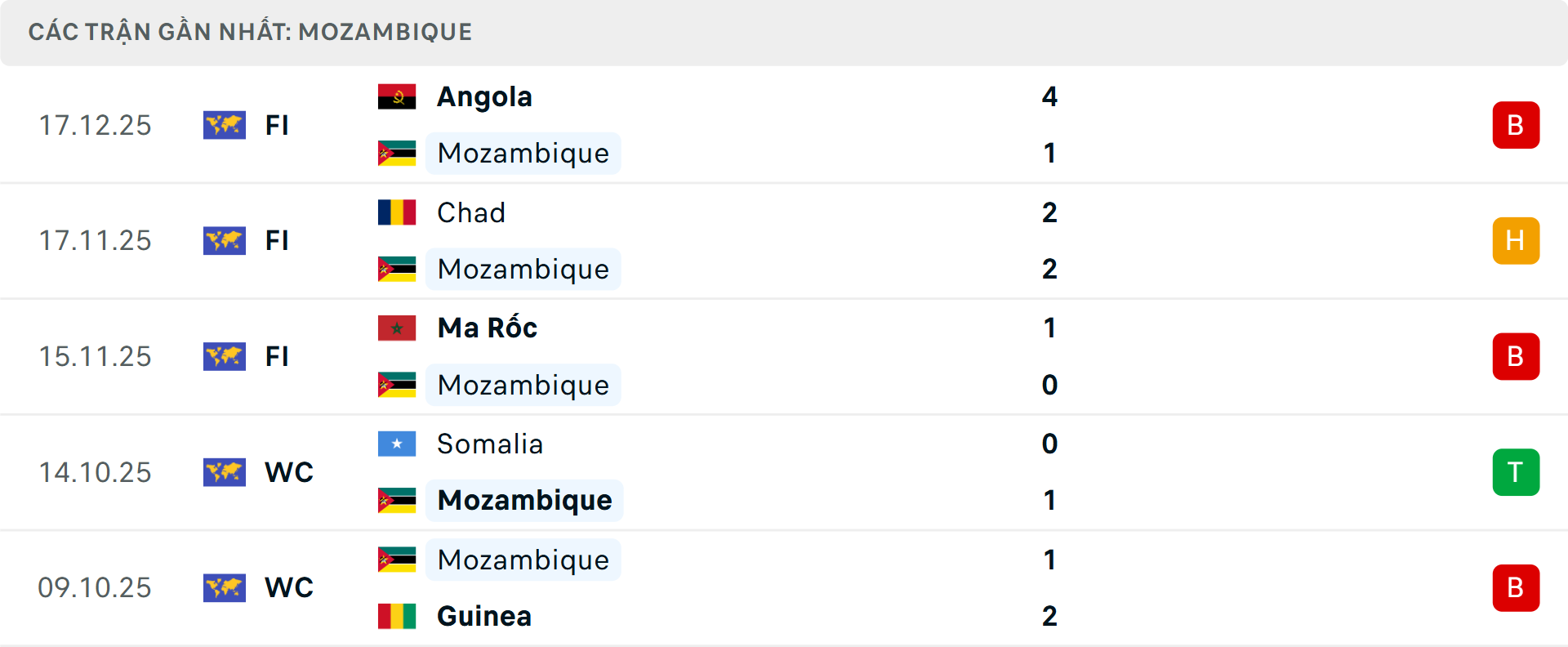Open the Guinea team link
The height and width of the screenshot is (647, 1568).
click(x=484, y=616)
